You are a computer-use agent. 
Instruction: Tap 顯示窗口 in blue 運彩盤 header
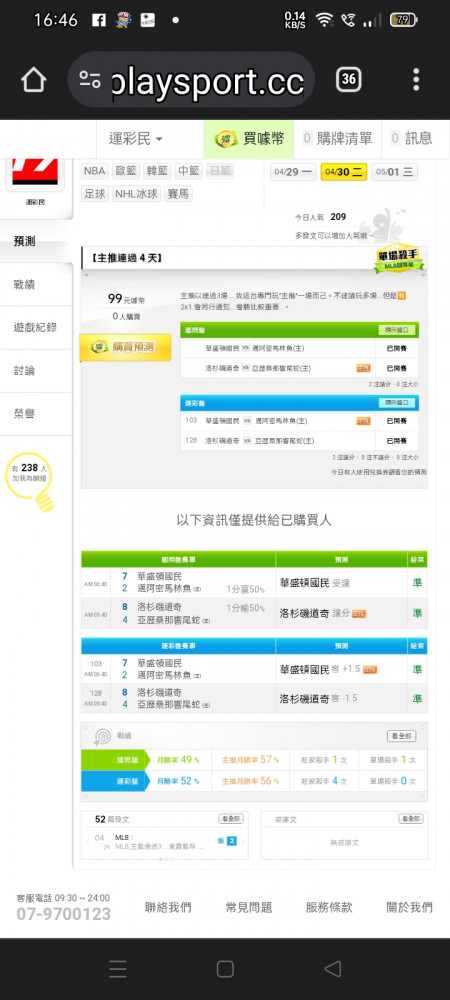click(397, 403)
